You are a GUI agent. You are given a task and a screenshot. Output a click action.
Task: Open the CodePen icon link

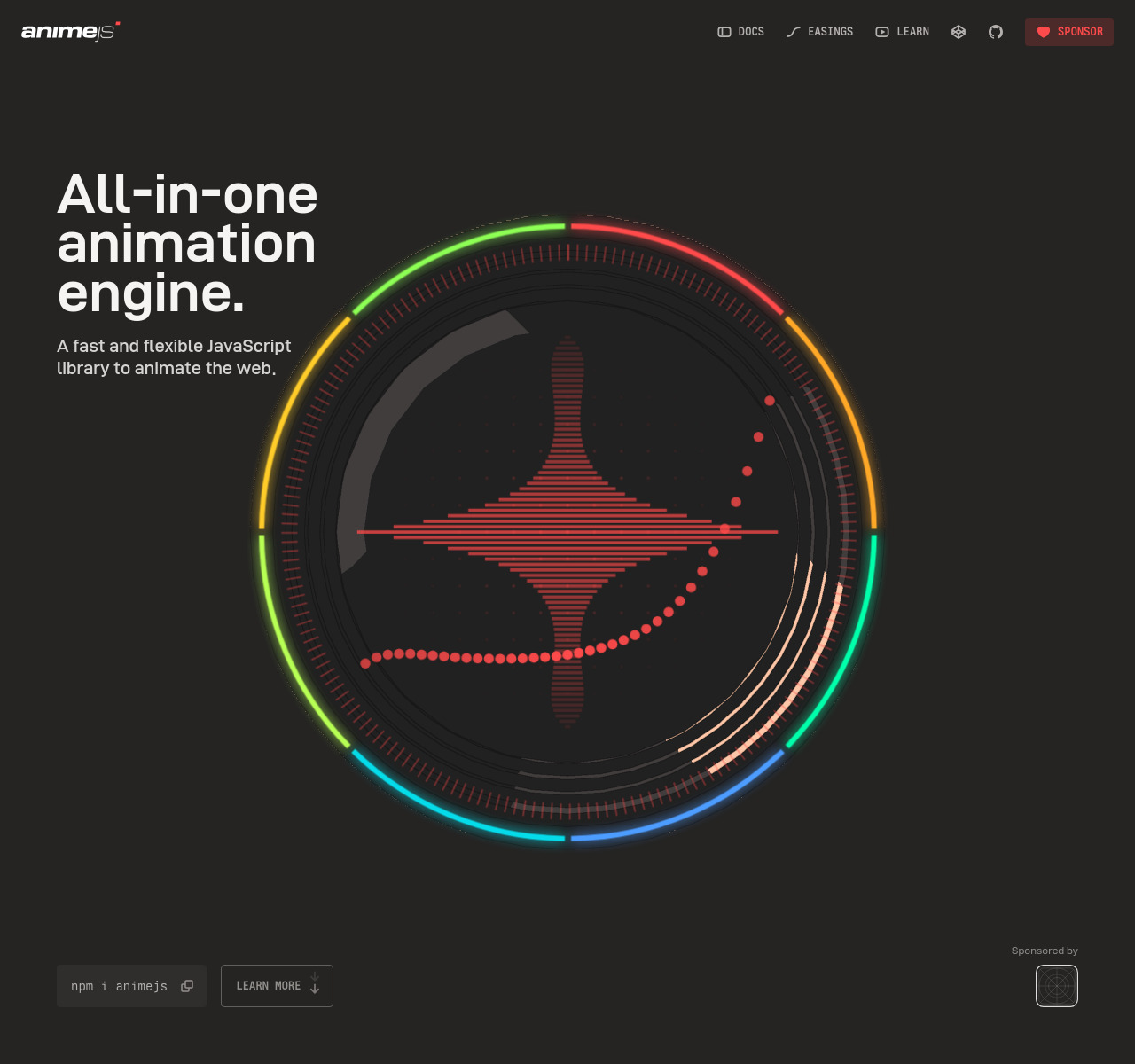959,32
